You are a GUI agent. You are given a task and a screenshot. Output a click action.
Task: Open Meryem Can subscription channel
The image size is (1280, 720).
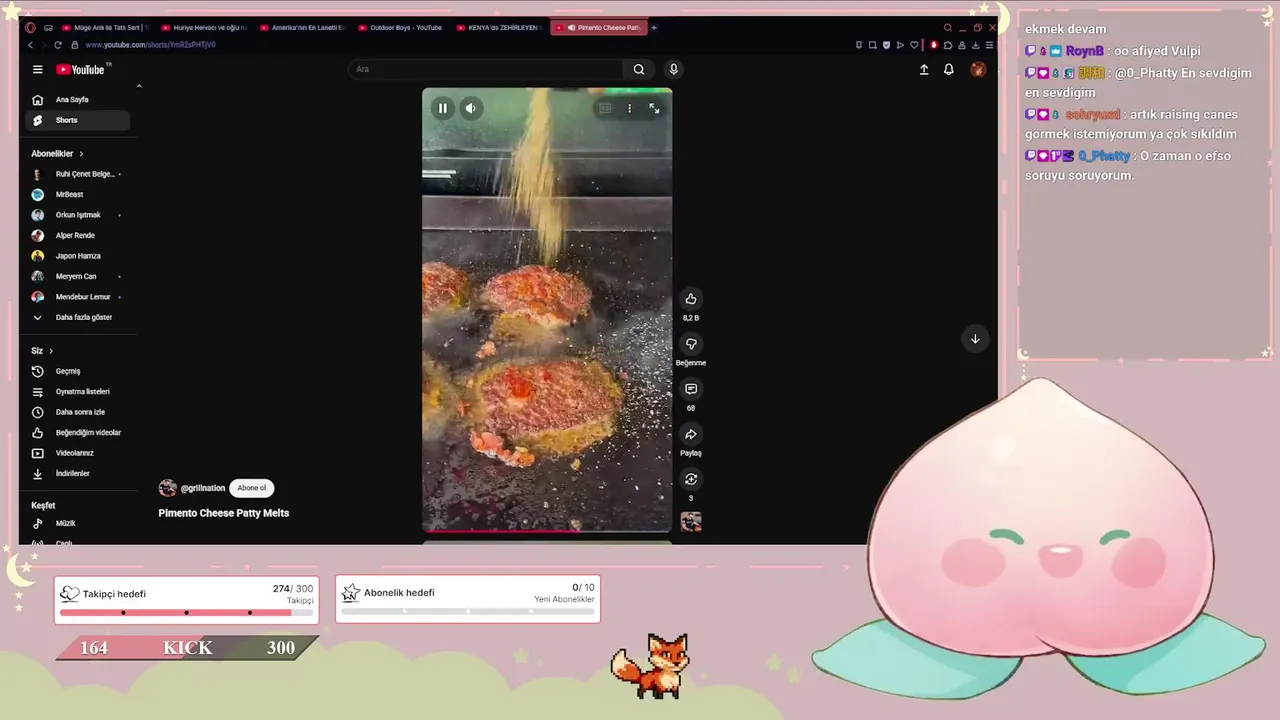pyautogui.click(x=78, y=276)
